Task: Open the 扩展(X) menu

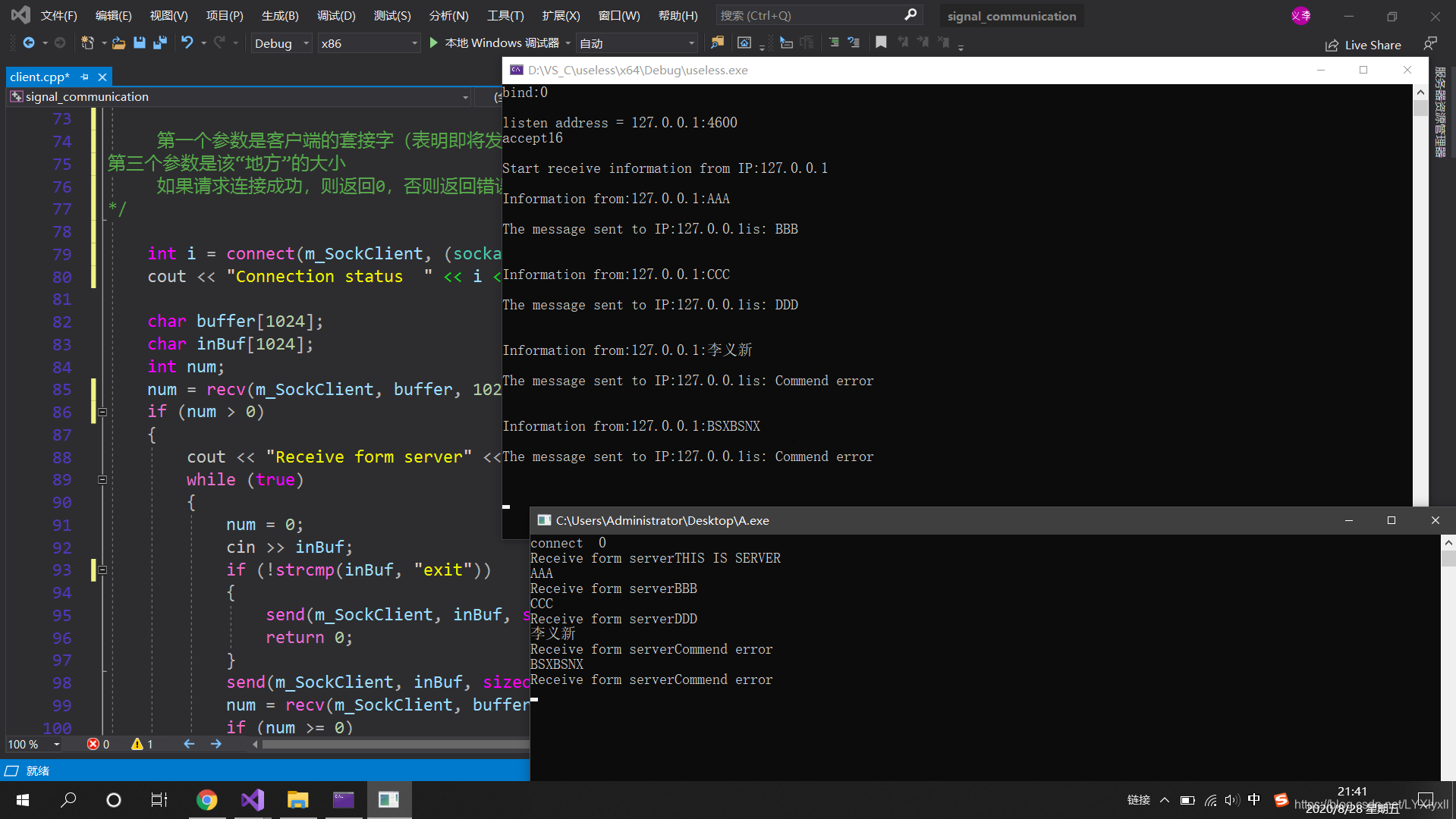Action: (561, 16)
